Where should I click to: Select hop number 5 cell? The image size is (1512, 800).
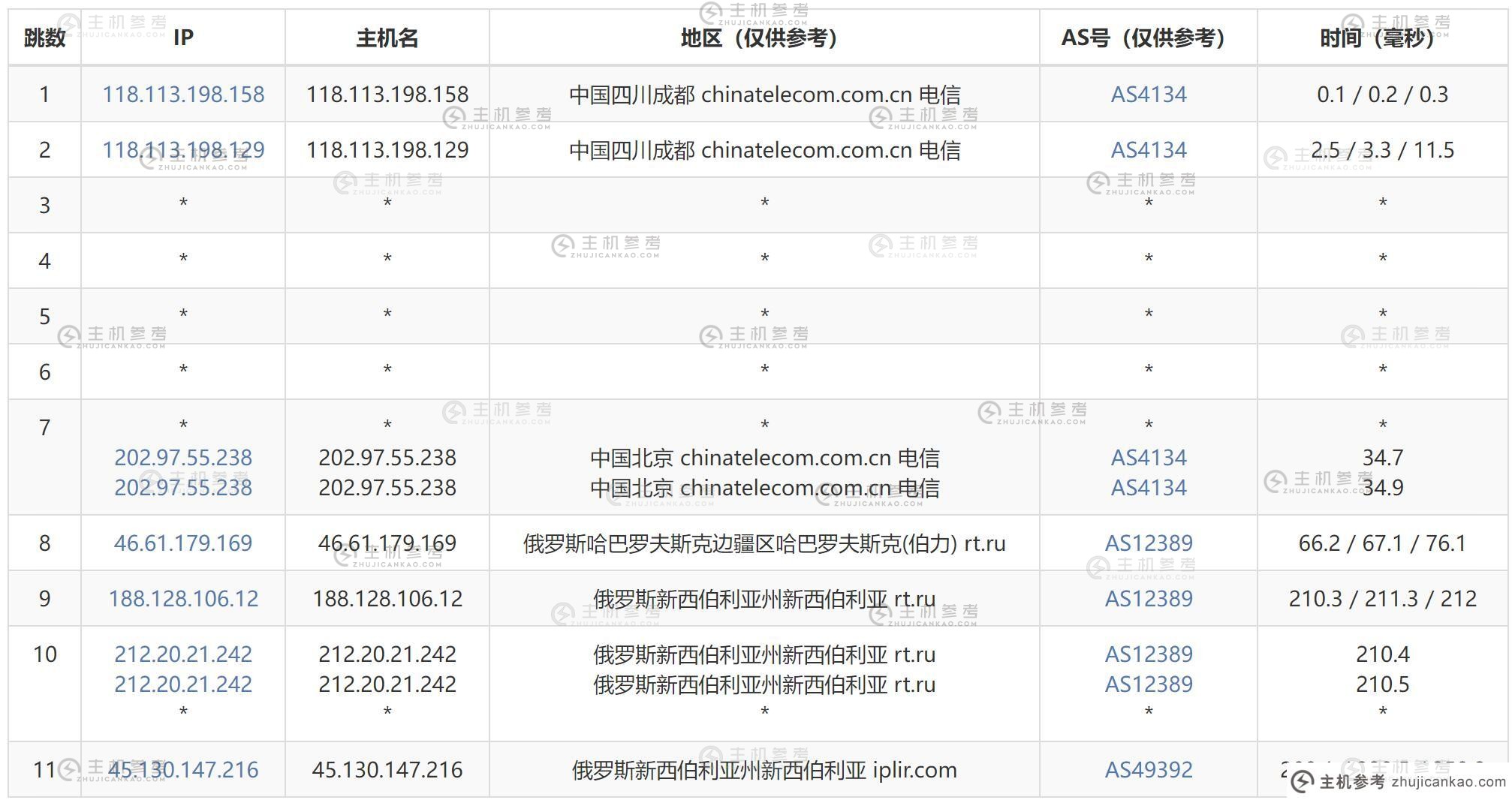coord(45,317)
